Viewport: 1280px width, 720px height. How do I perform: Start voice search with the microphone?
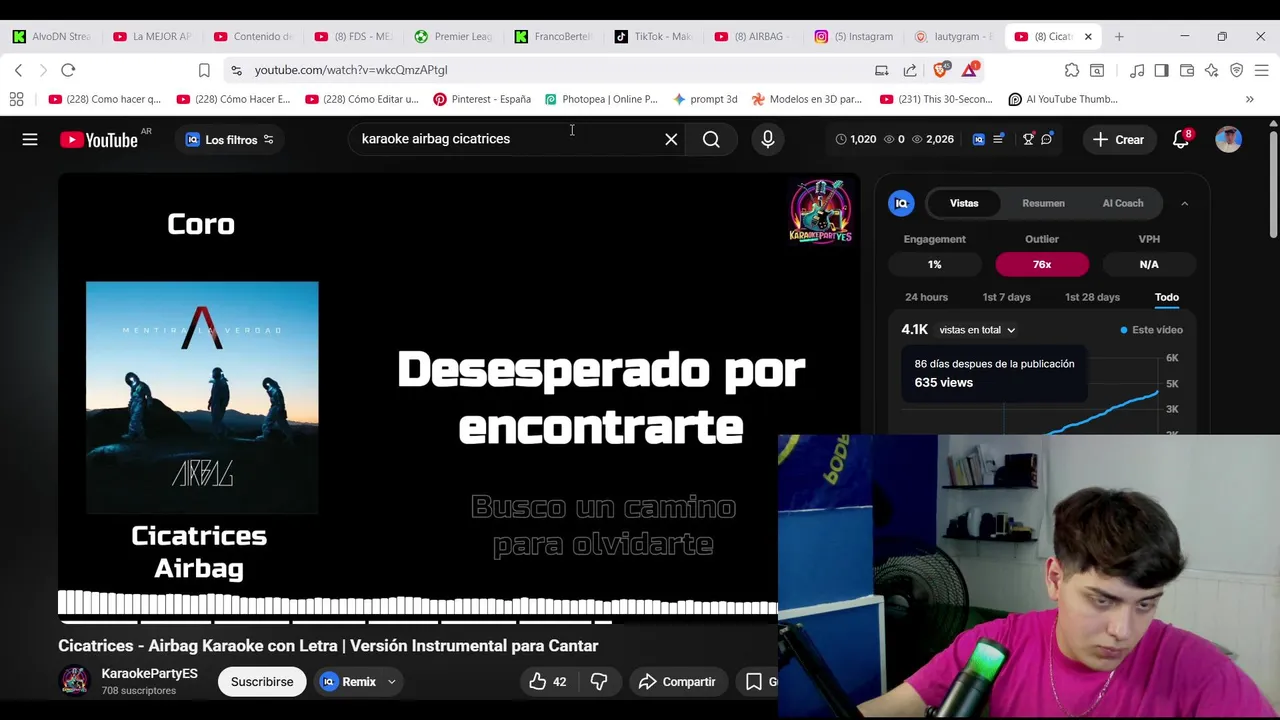click(x=768, y=140)
